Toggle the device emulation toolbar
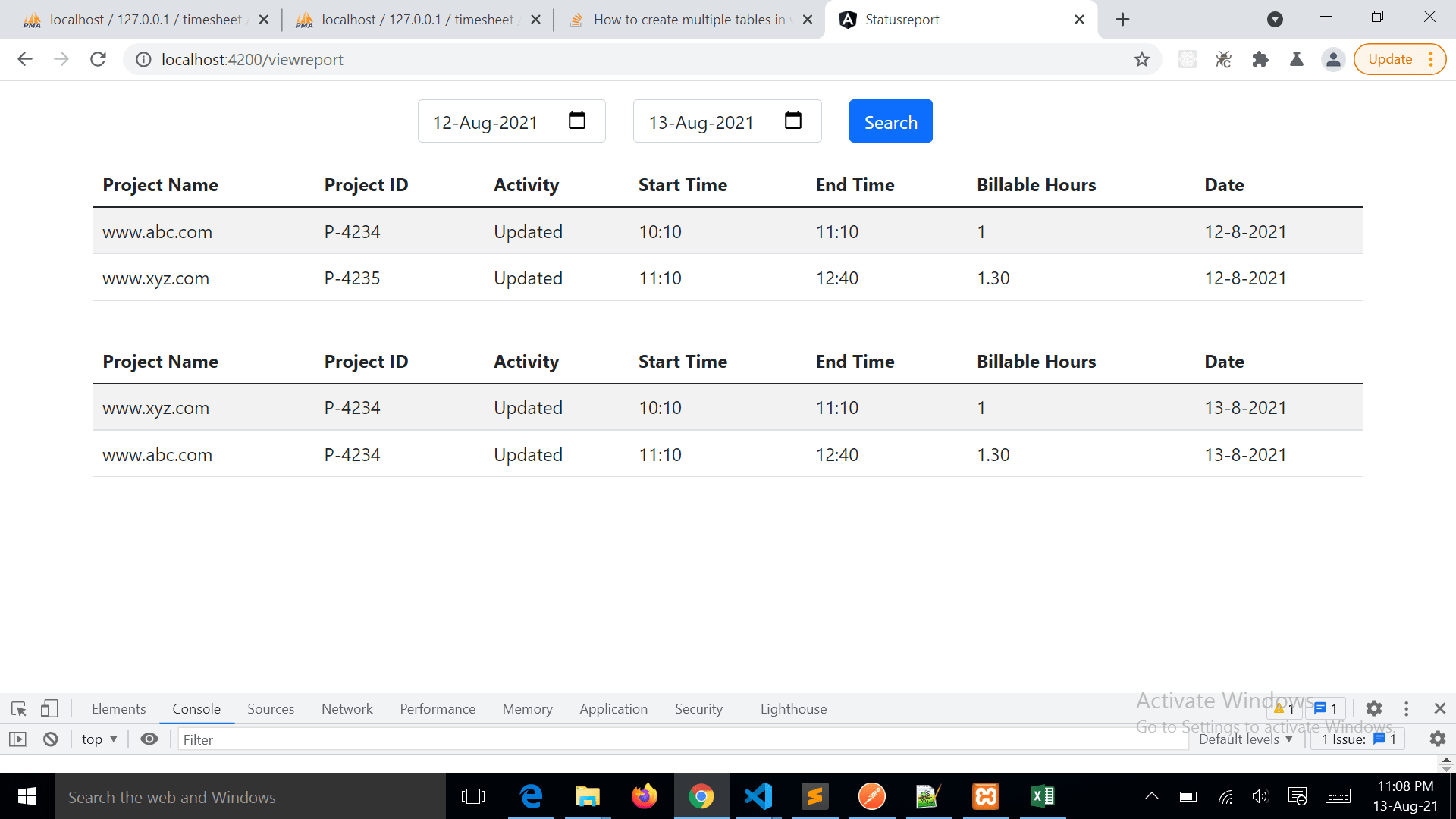Image resolution: width=1456 pixels, height=819 pixels. [x=49, y=708]
